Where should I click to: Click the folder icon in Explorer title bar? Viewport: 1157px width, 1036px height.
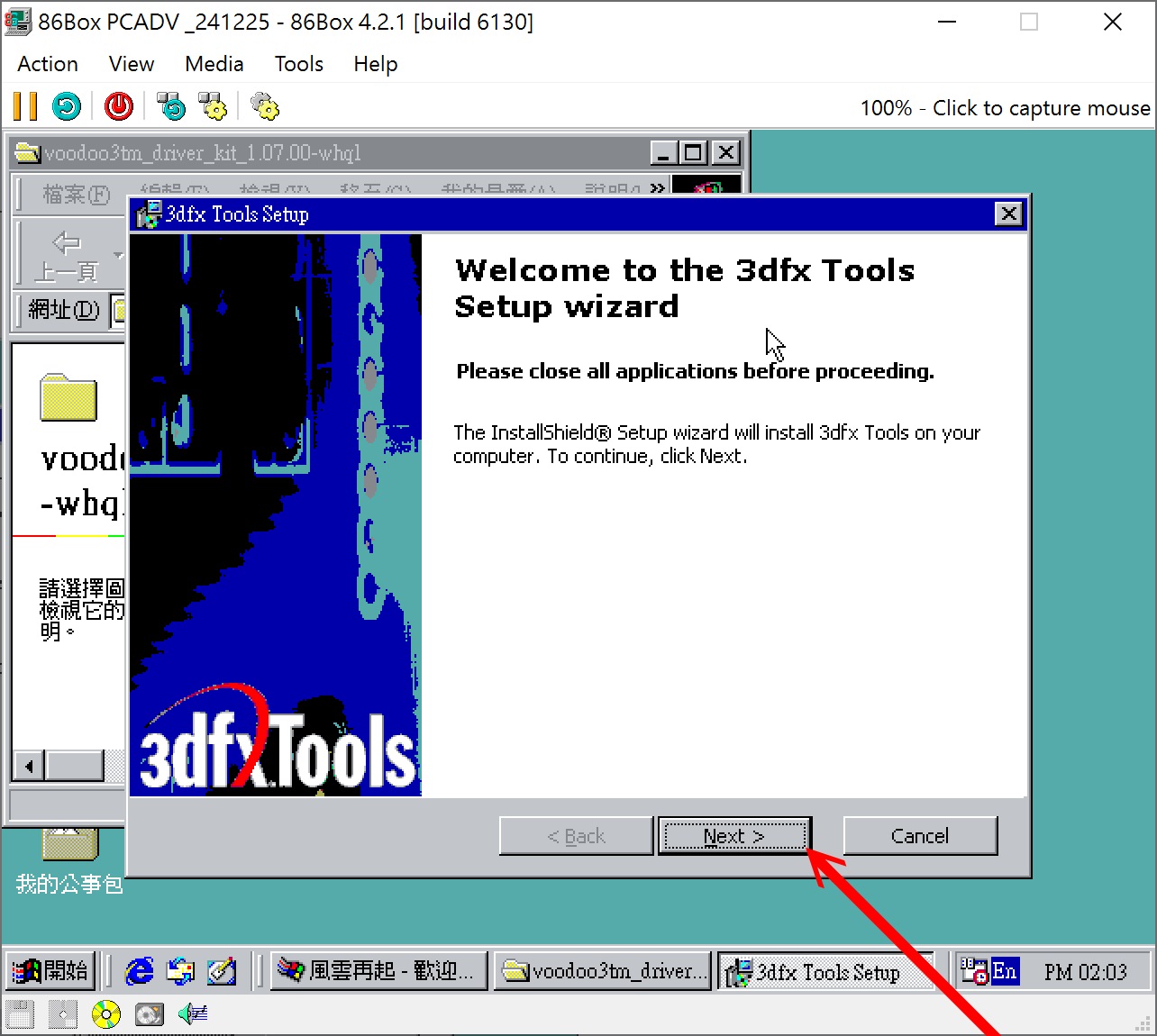(x=28, y=153)
